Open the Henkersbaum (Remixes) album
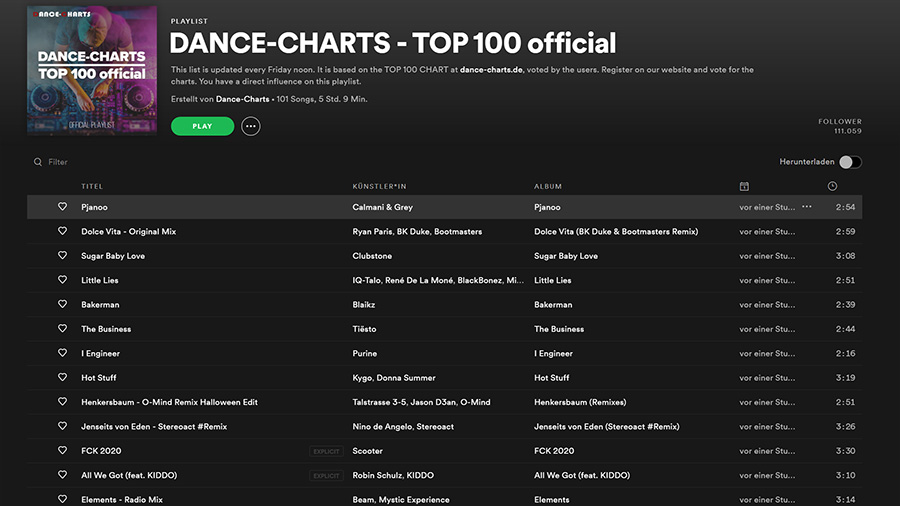 [580, 402]
